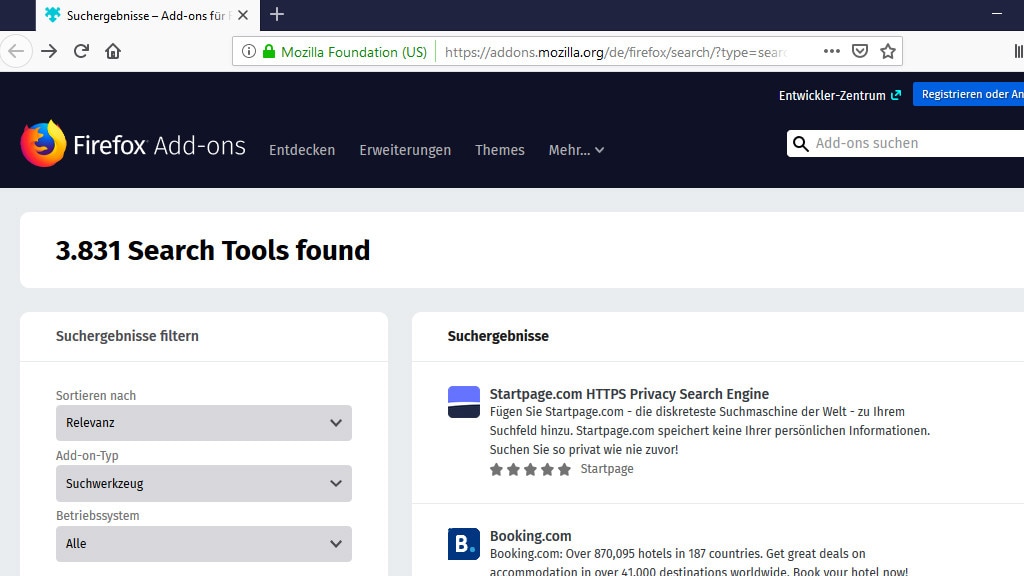Open the Booking.com add-on link
The image size is (1024, 576).
pyautogui.click(x=530, y=536)
